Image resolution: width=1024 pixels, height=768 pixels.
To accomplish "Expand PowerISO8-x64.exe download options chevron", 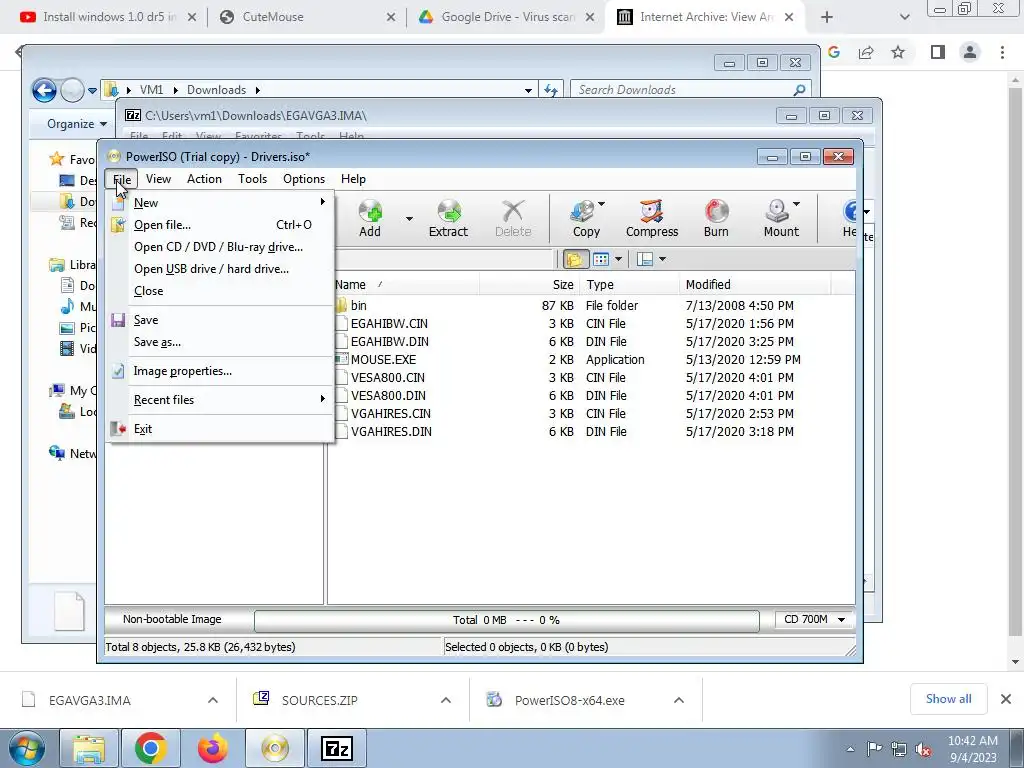I will (x=679, y=700).
